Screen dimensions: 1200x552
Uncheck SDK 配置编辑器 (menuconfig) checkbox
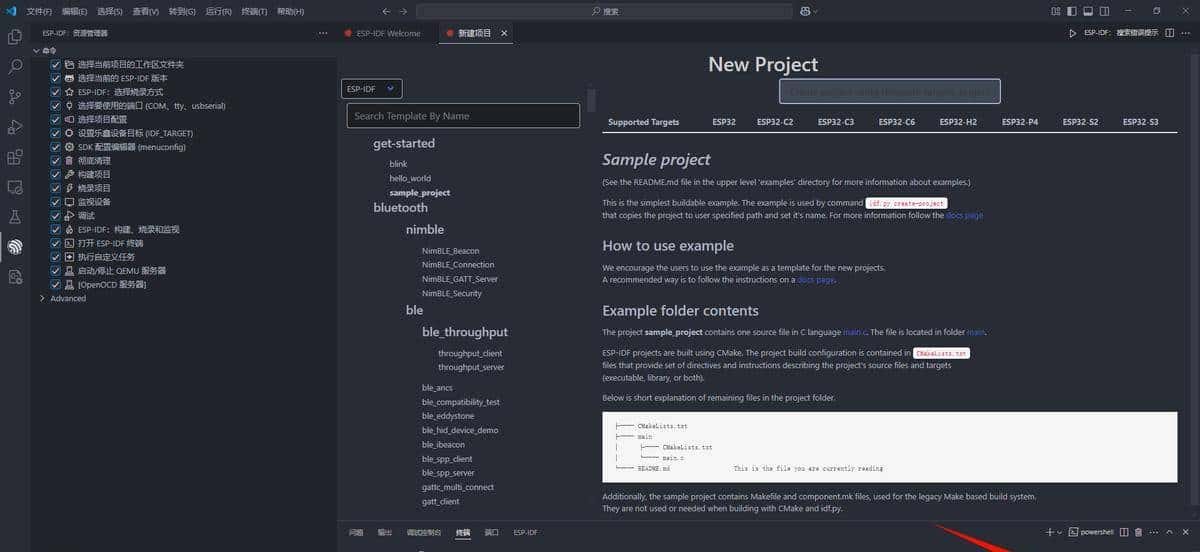click(56, 147)
